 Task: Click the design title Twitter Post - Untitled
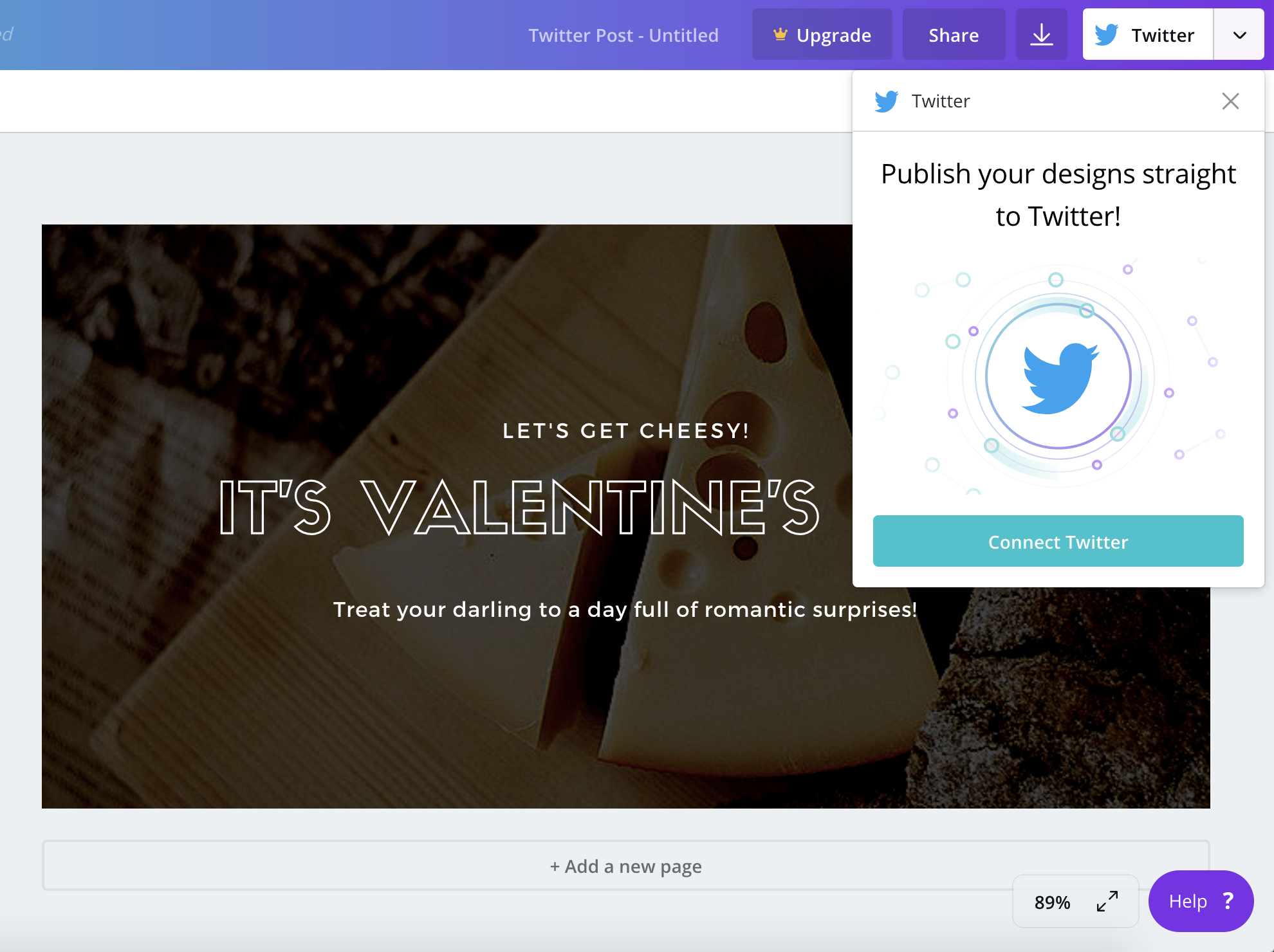pyautogui.click(x=623, y=35)
